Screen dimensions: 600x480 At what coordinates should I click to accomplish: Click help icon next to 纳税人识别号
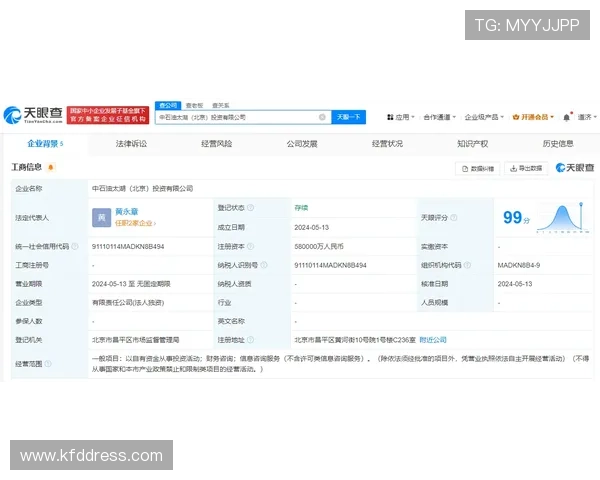pyautogui.click(x=264, y=265)
